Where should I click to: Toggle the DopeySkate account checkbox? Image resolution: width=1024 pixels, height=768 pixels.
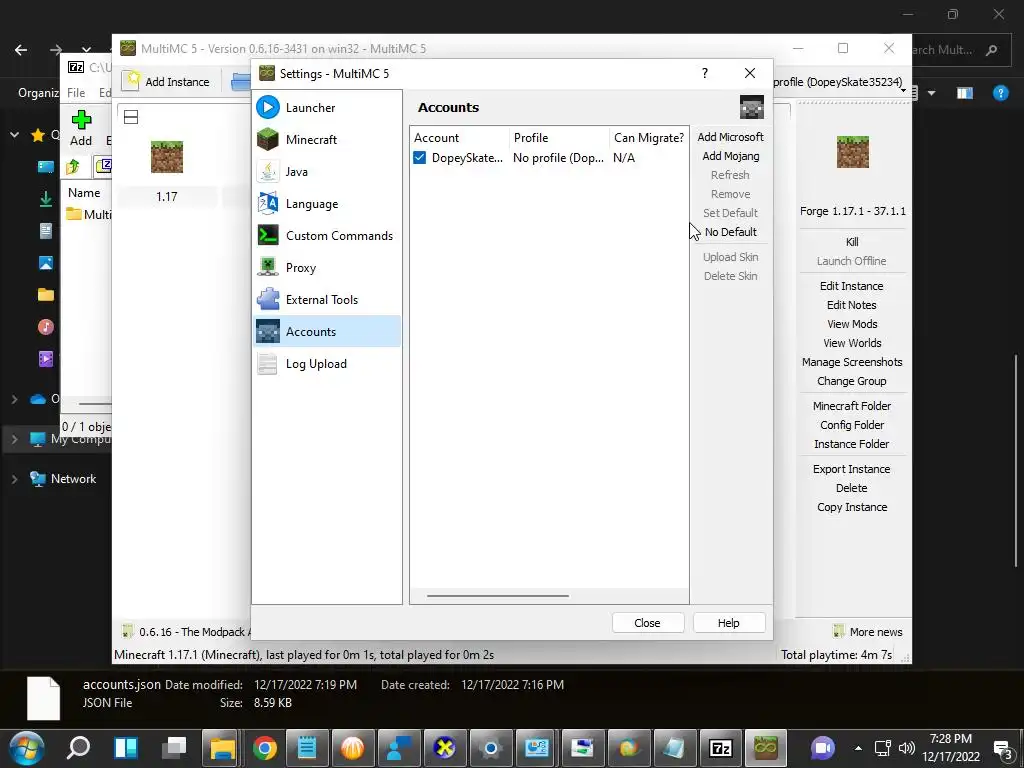(419, 157)
